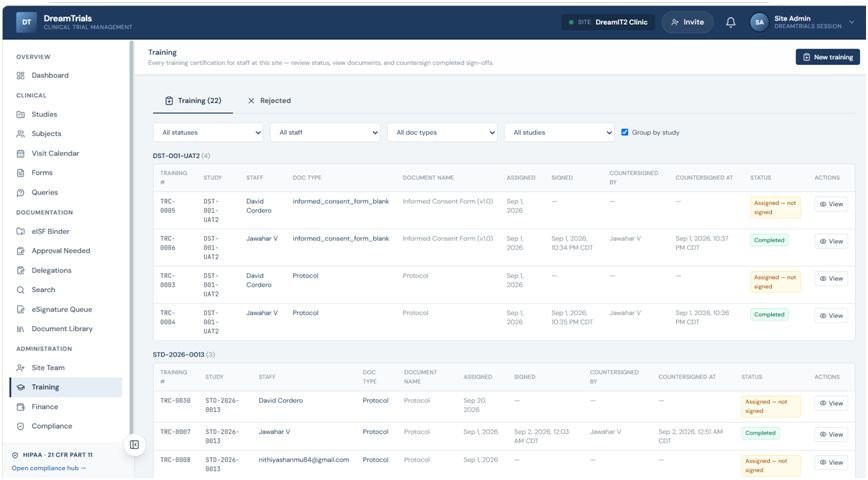Click the New training button
868x480 pixels.
click(828, 57)
